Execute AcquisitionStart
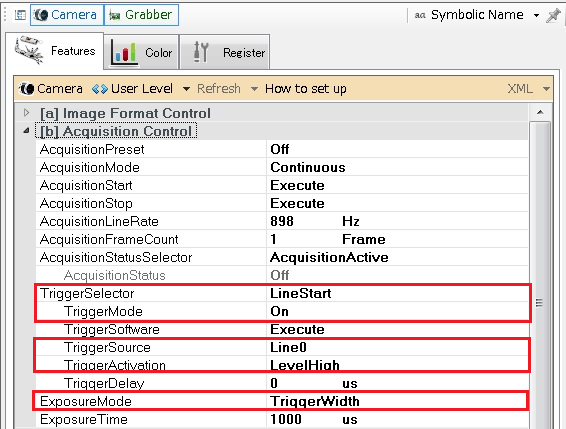 tap(297, 185)
